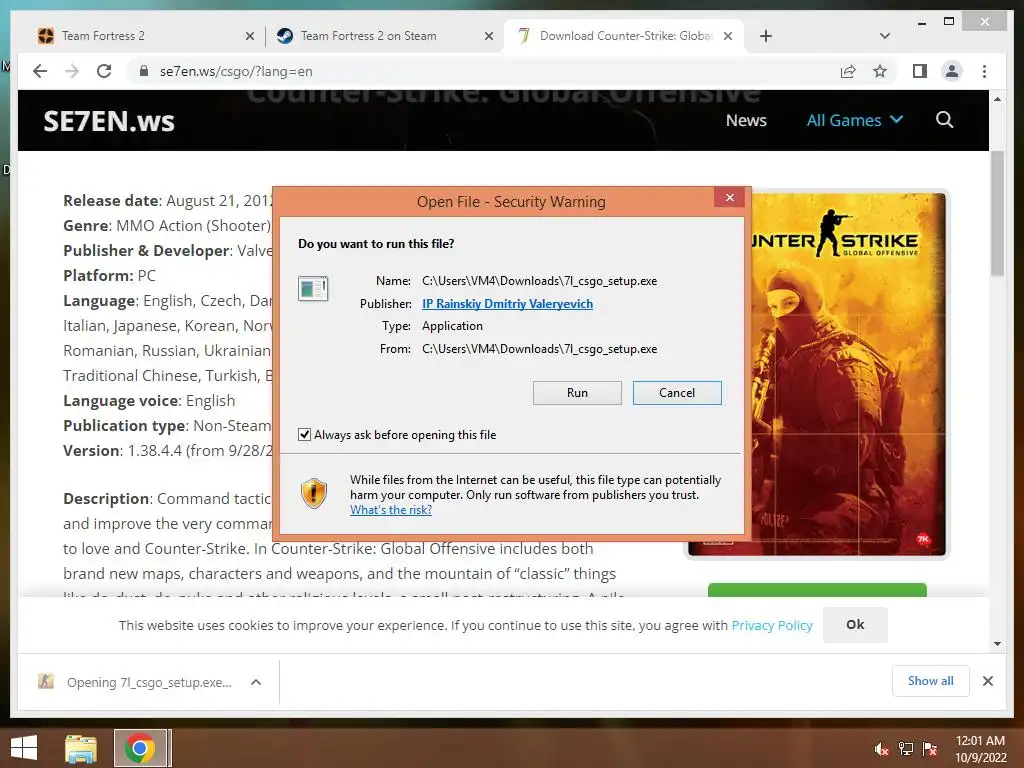
Task: Open the News menu item
Action: click(x=746, y=120)
